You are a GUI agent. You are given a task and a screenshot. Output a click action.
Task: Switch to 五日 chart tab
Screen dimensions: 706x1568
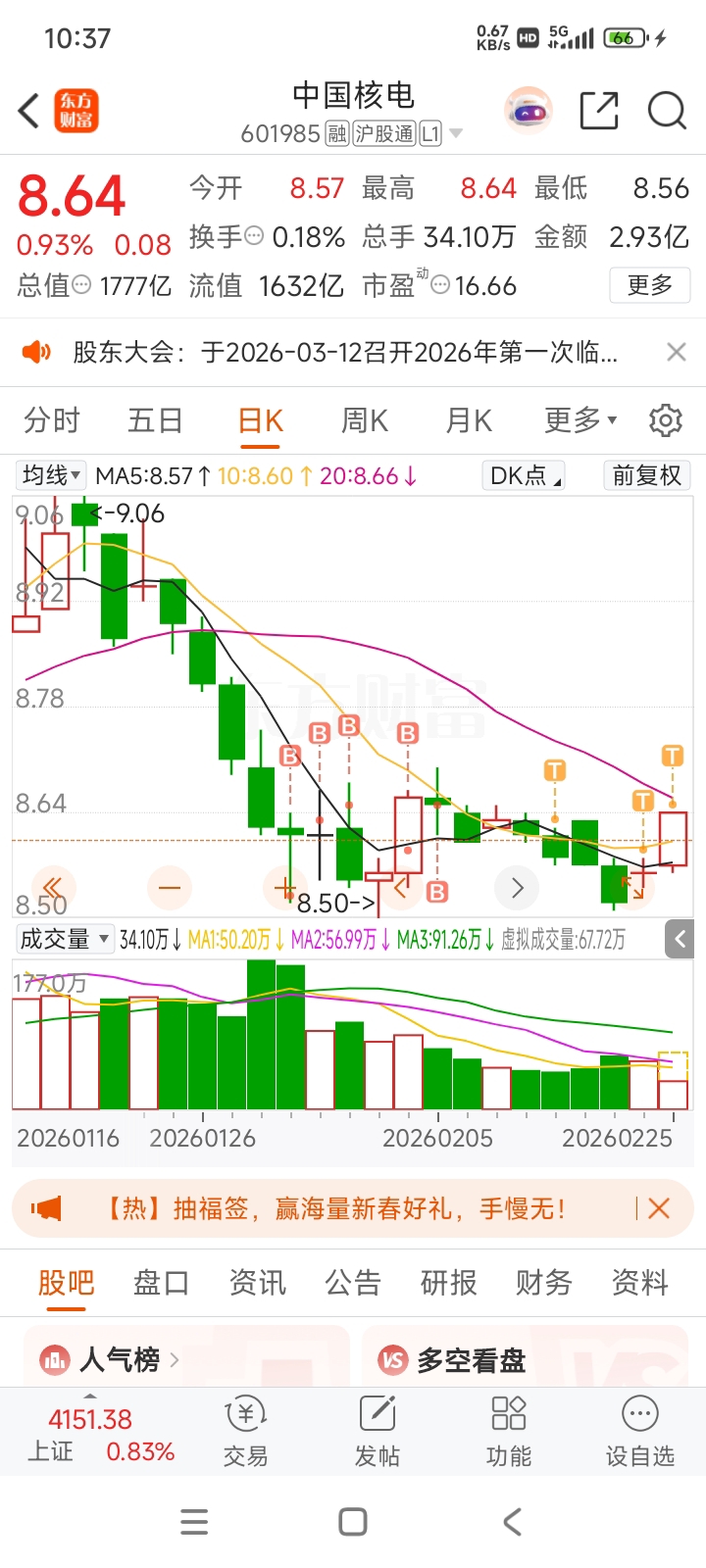(x=156, y=420)
